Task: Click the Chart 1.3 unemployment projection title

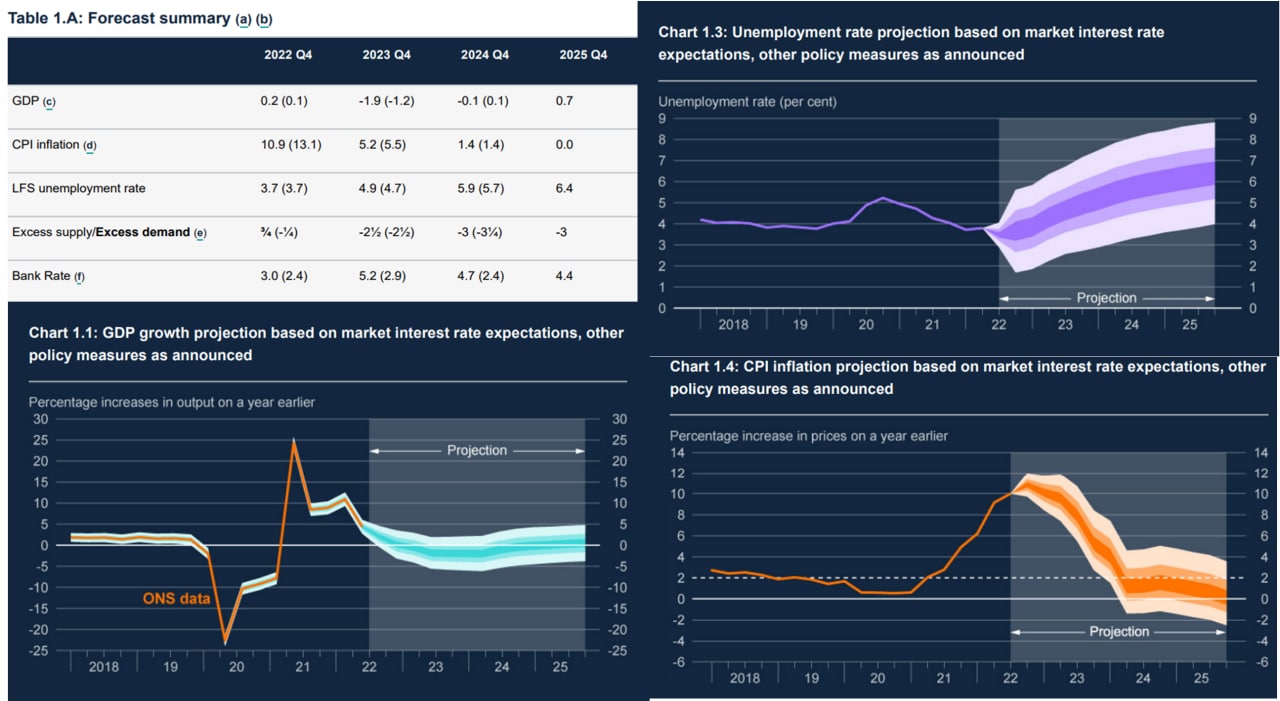Action: (x=911, y=43)
